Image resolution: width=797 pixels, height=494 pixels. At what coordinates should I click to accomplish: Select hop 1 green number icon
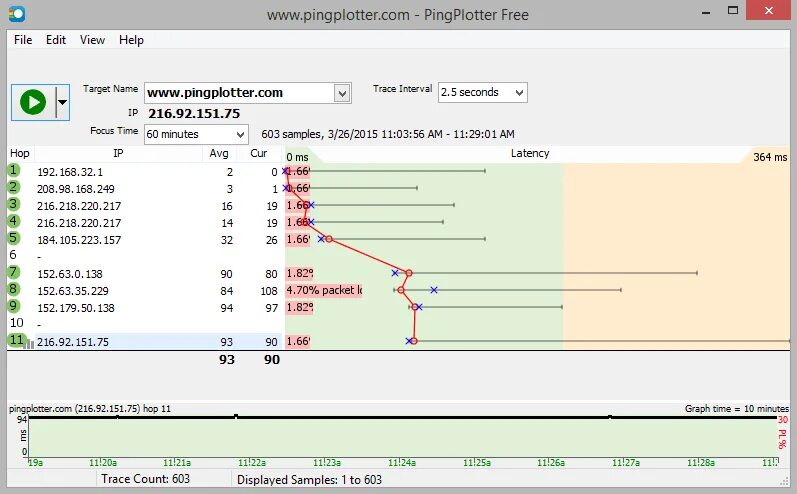click(14, 170)
